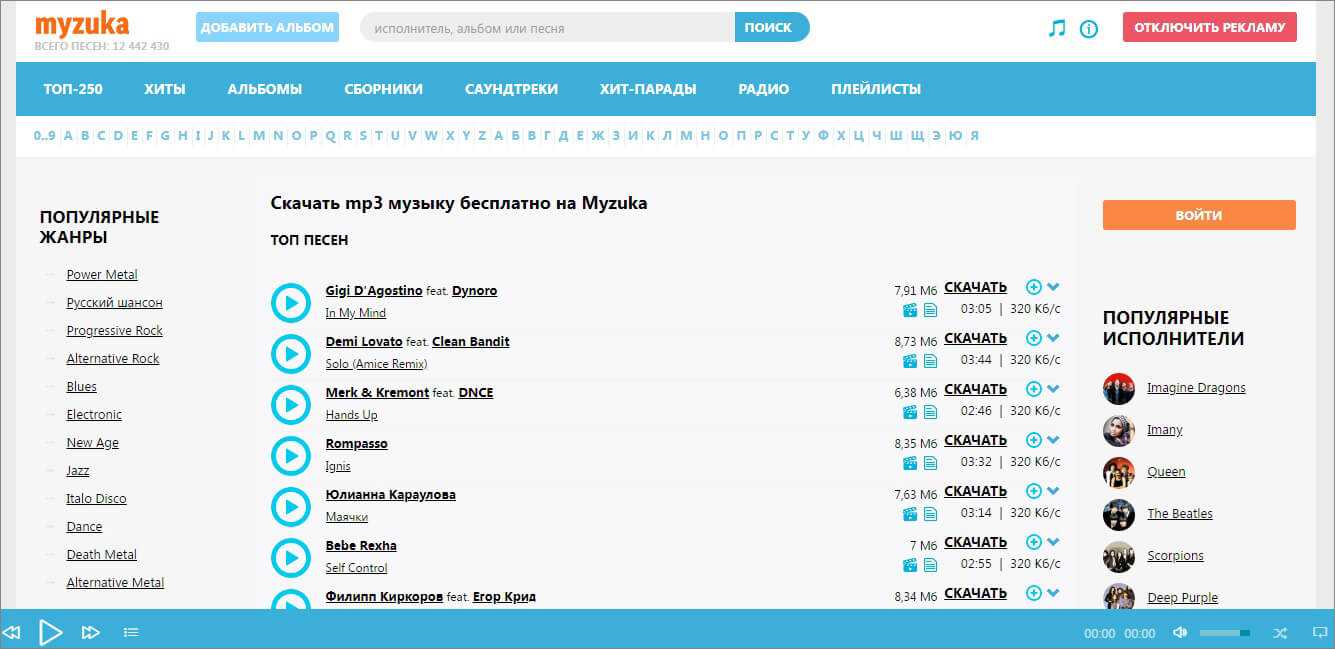Add Hands Up using its plus icon

pos(1034,389)
